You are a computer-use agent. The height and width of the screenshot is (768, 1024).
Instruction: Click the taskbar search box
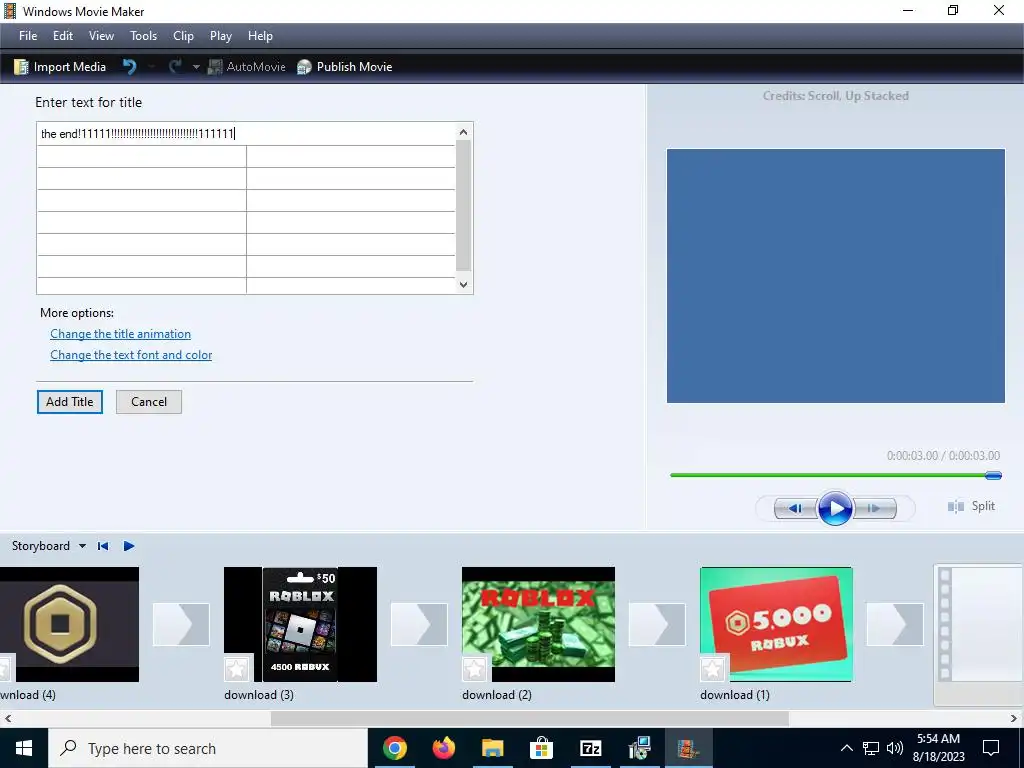208,748
